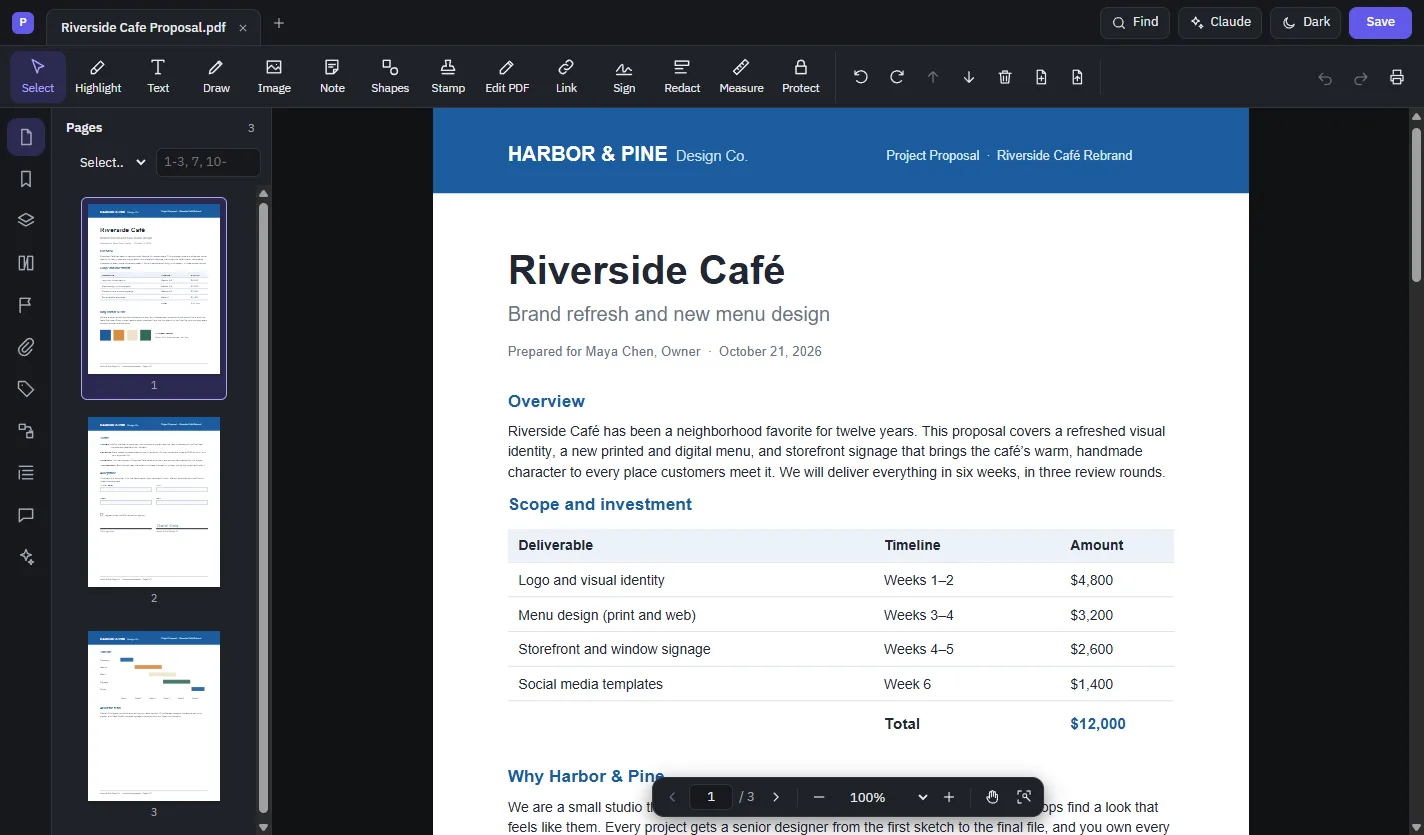The image size is (1424, 835).
Task: Close the Riverside Cafe Proposal.pdf tab
Action: [x=243, y=28]
